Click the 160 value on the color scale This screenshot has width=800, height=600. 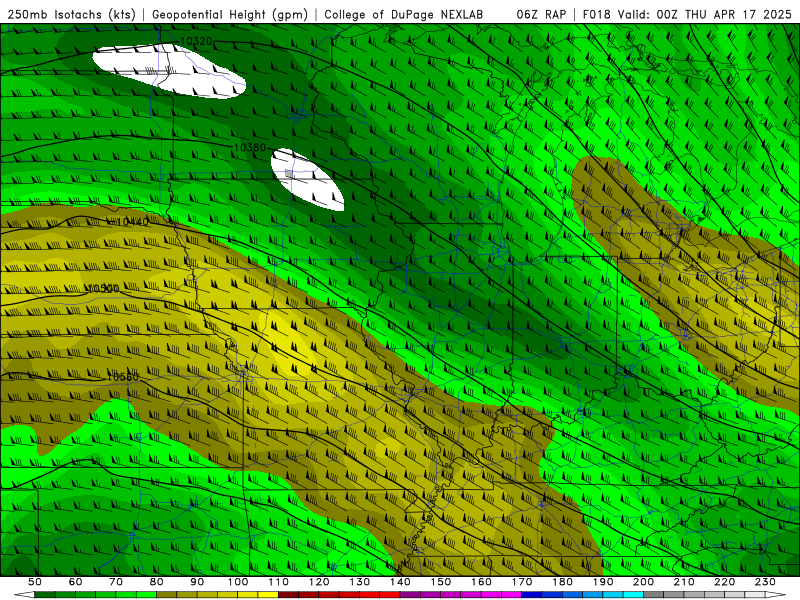pos(482,582)
